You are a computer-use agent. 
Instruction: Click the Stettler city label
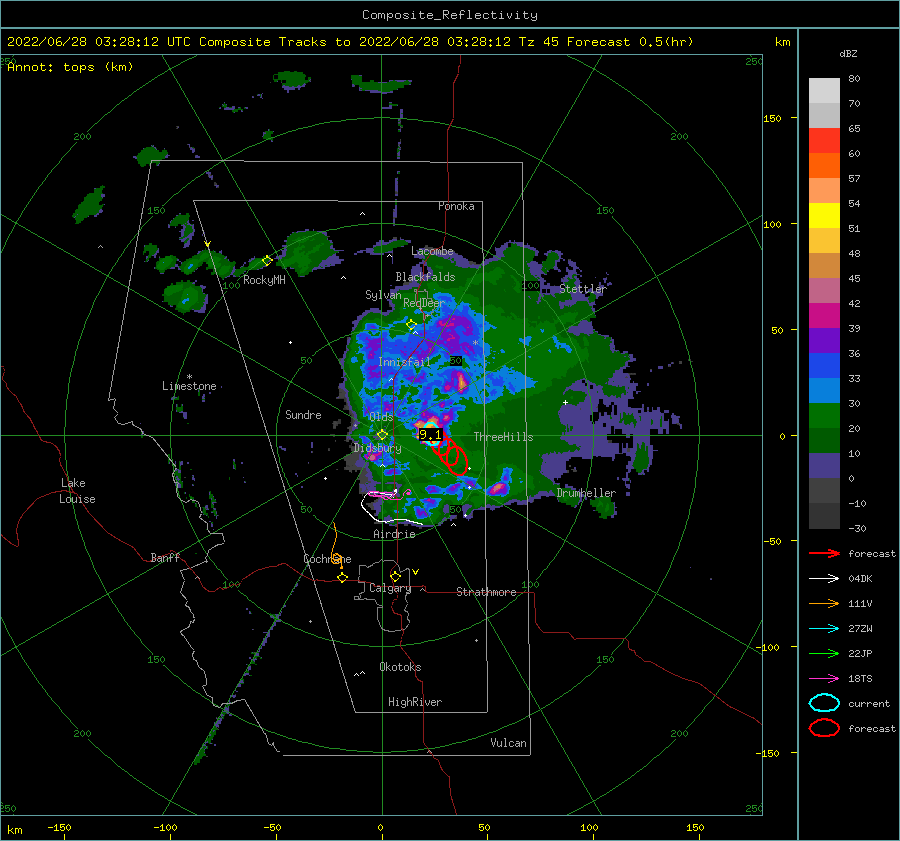click(x=583, y=289)
